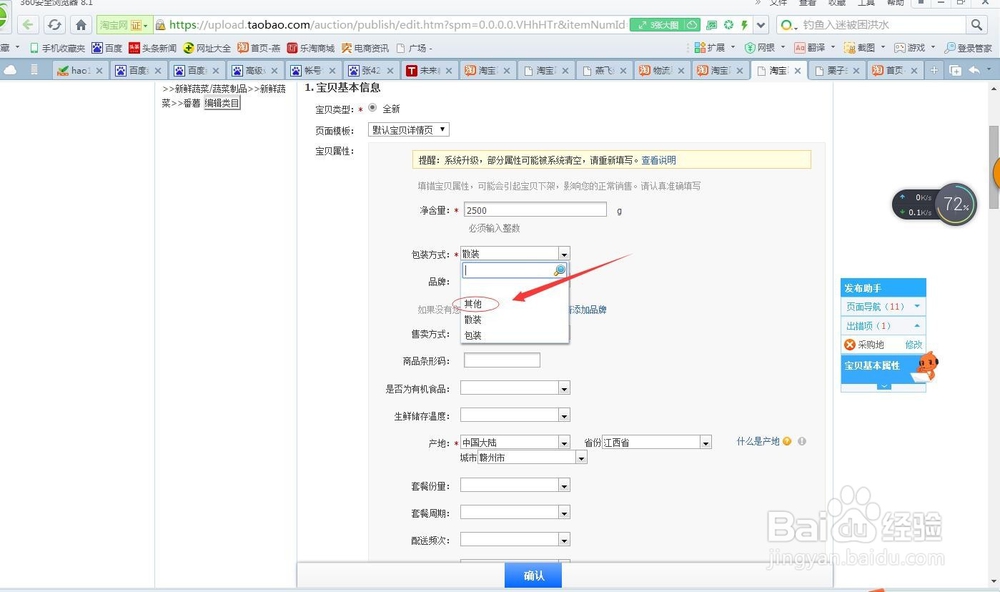Click the red error icon beside 采购地

coord(848,344)
